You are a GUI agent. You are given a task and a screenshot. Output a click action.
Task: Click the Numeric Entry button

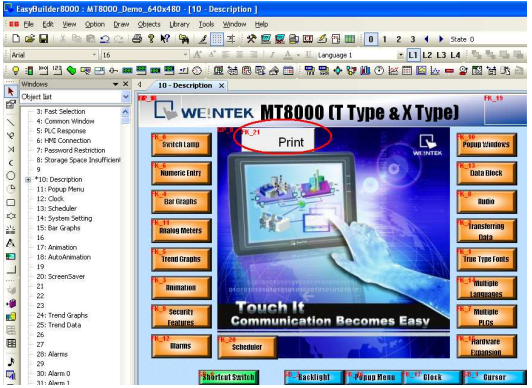pyautogui.click(x=181, y=173)
